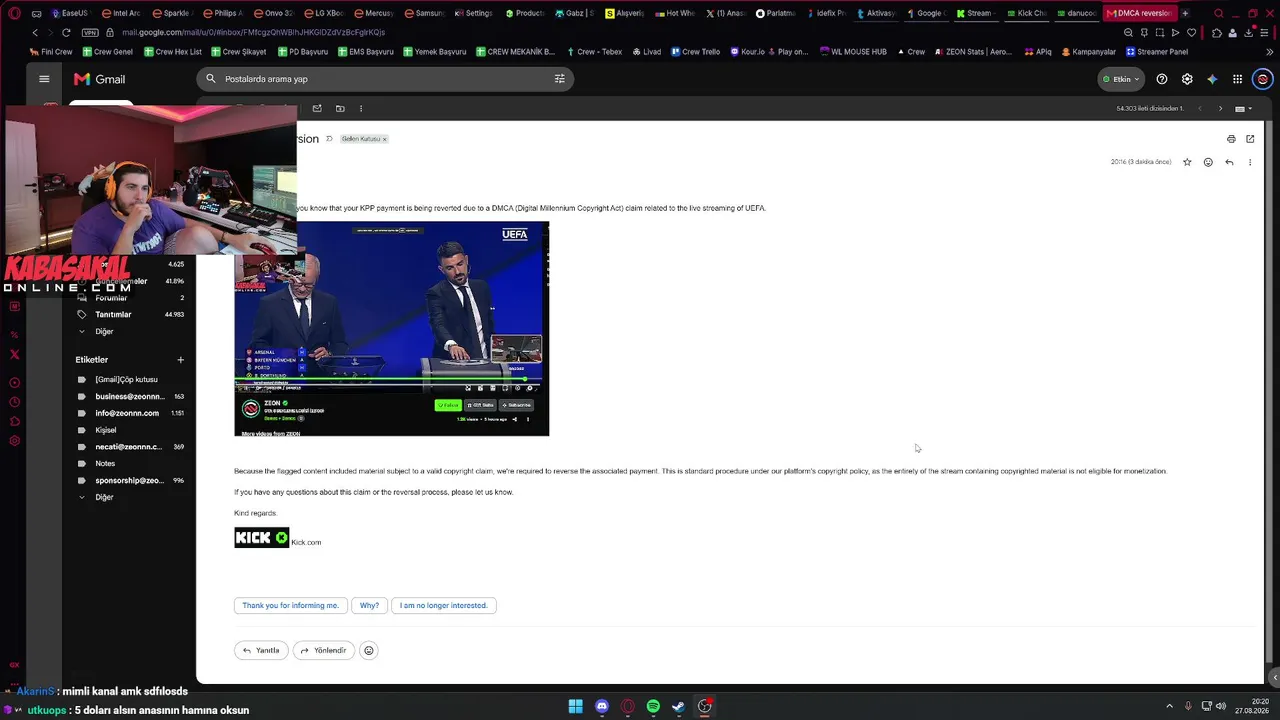Screen dimensions: 1280x720
Task: Open Gmail support help icon
Action: tap(1162, 79)
